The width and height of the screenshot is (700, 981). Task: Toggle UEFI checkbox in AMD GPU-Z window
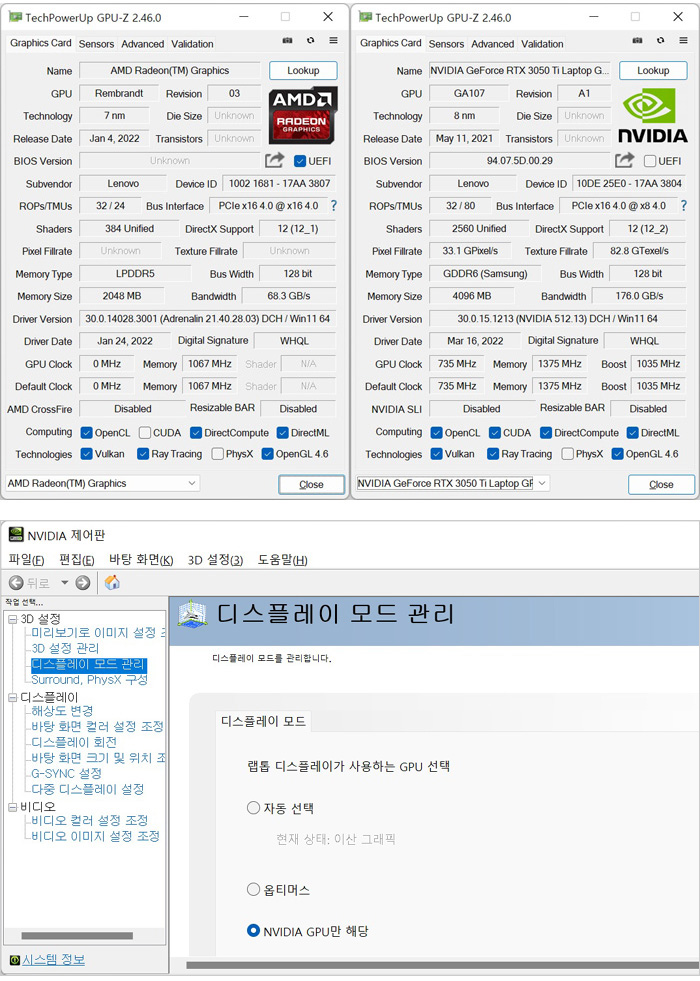click(x=300, y=161)
